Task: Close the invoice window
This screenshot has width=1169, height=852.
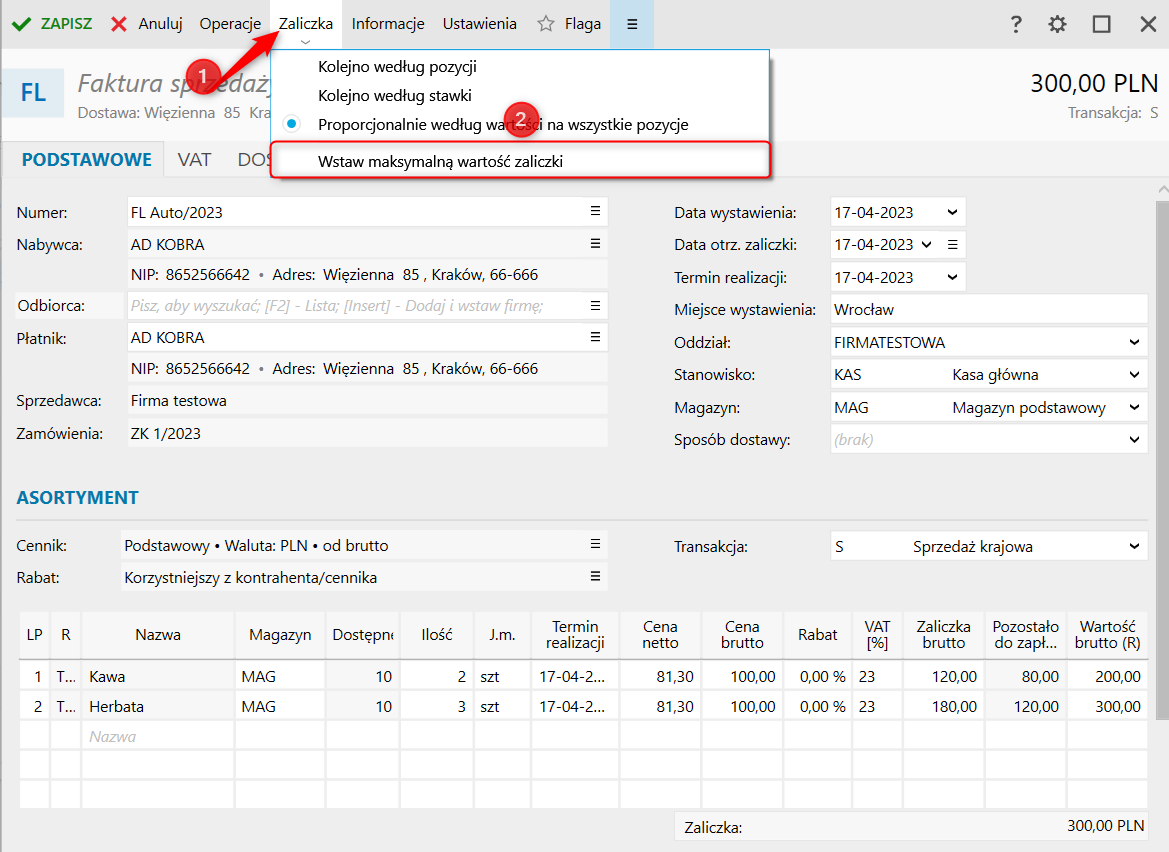Action: [1148, 24]
